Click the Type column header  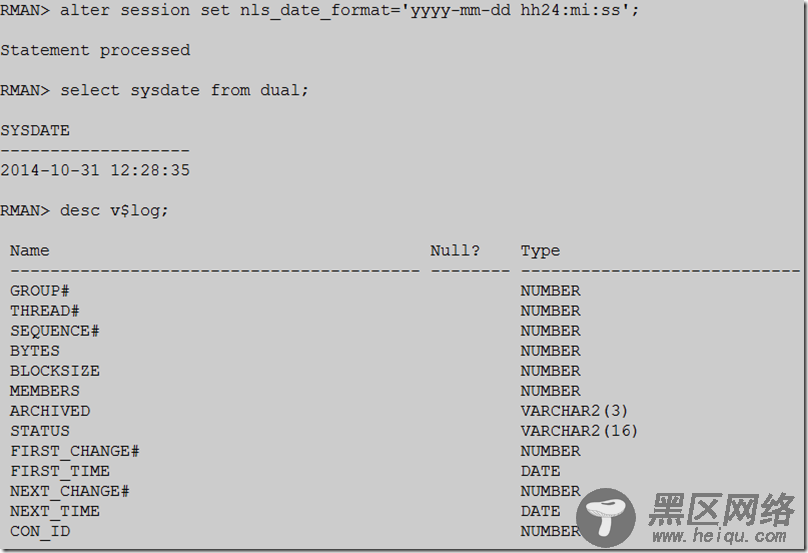coord(540,251)
